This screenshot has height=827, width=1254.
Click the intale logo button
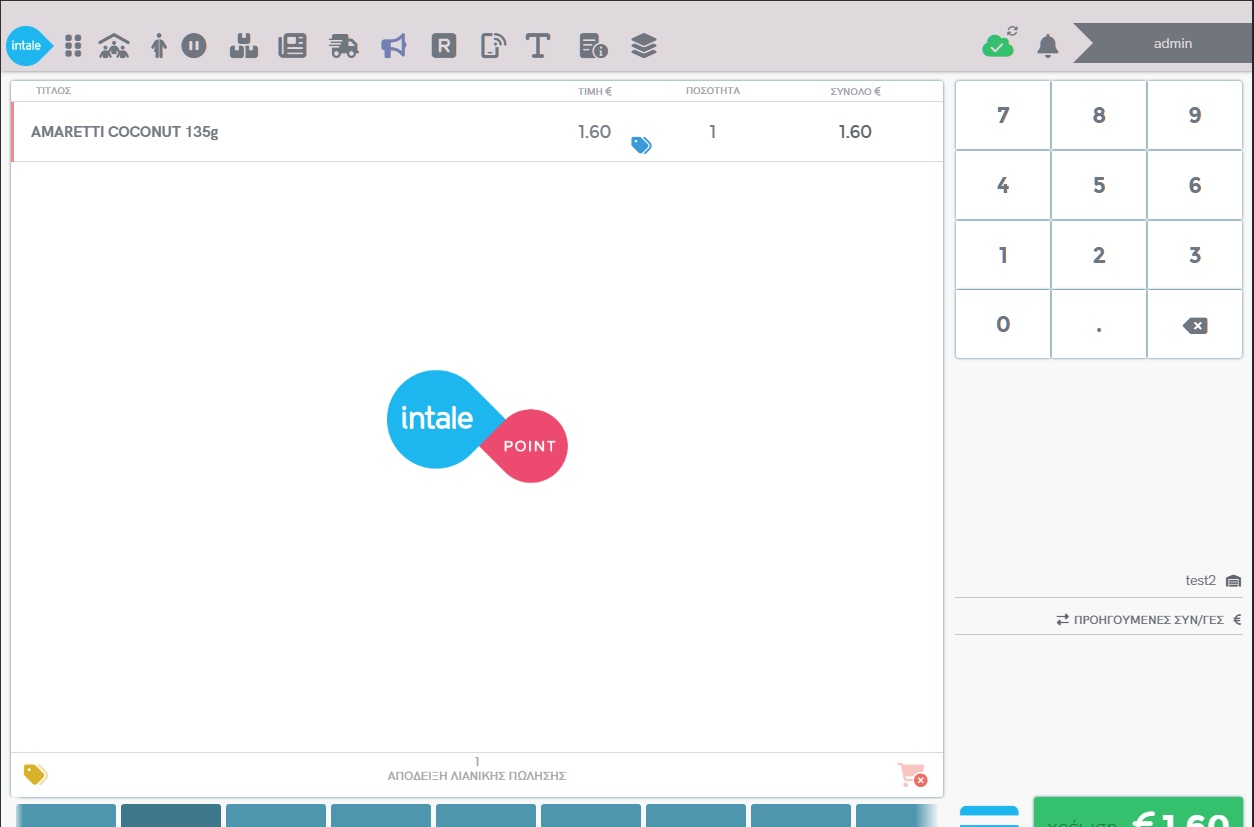click(x=28, y=46)
